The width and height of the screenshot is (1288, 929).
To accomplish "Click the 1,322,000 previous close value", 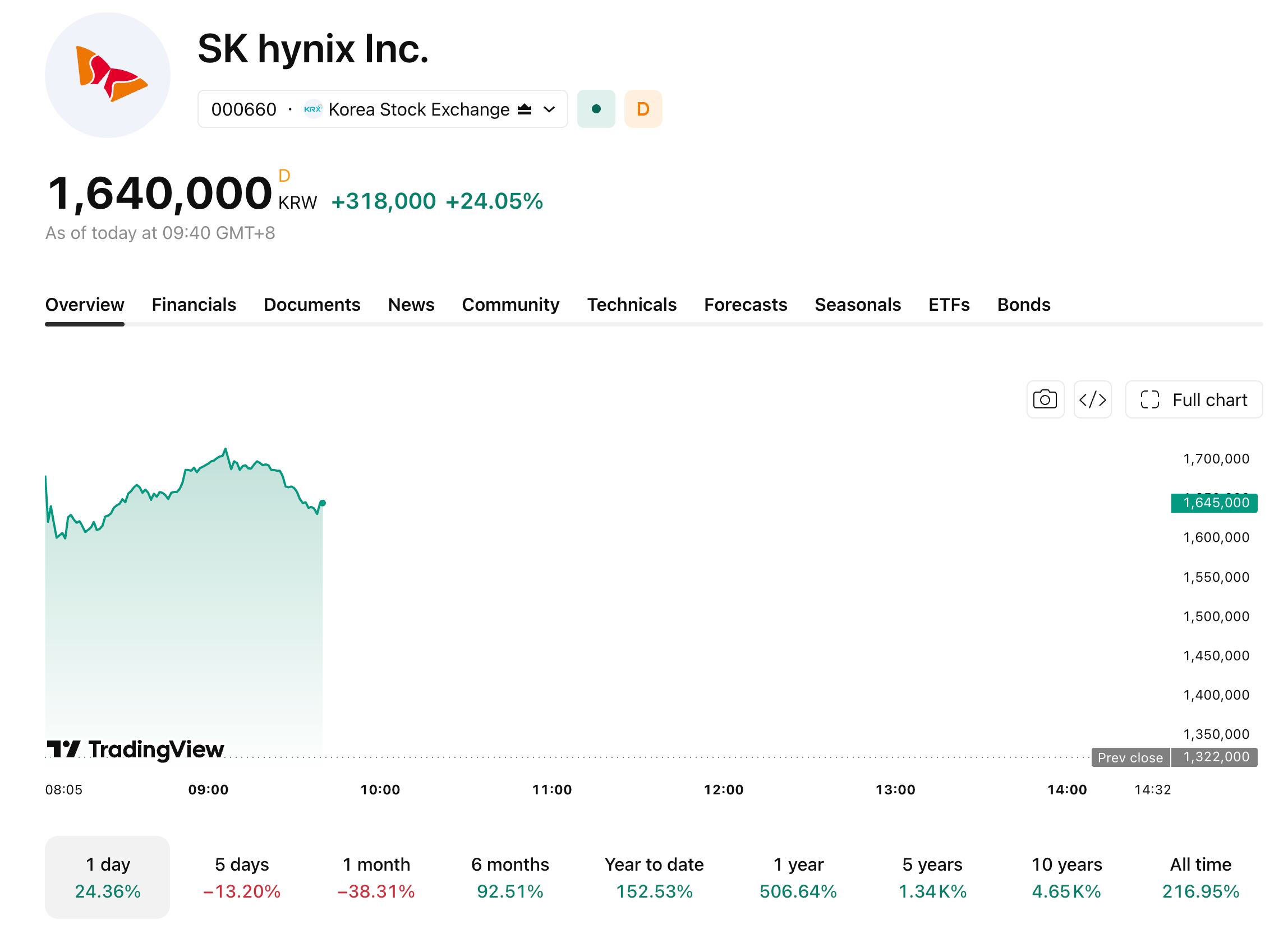I will (1214, 757).
